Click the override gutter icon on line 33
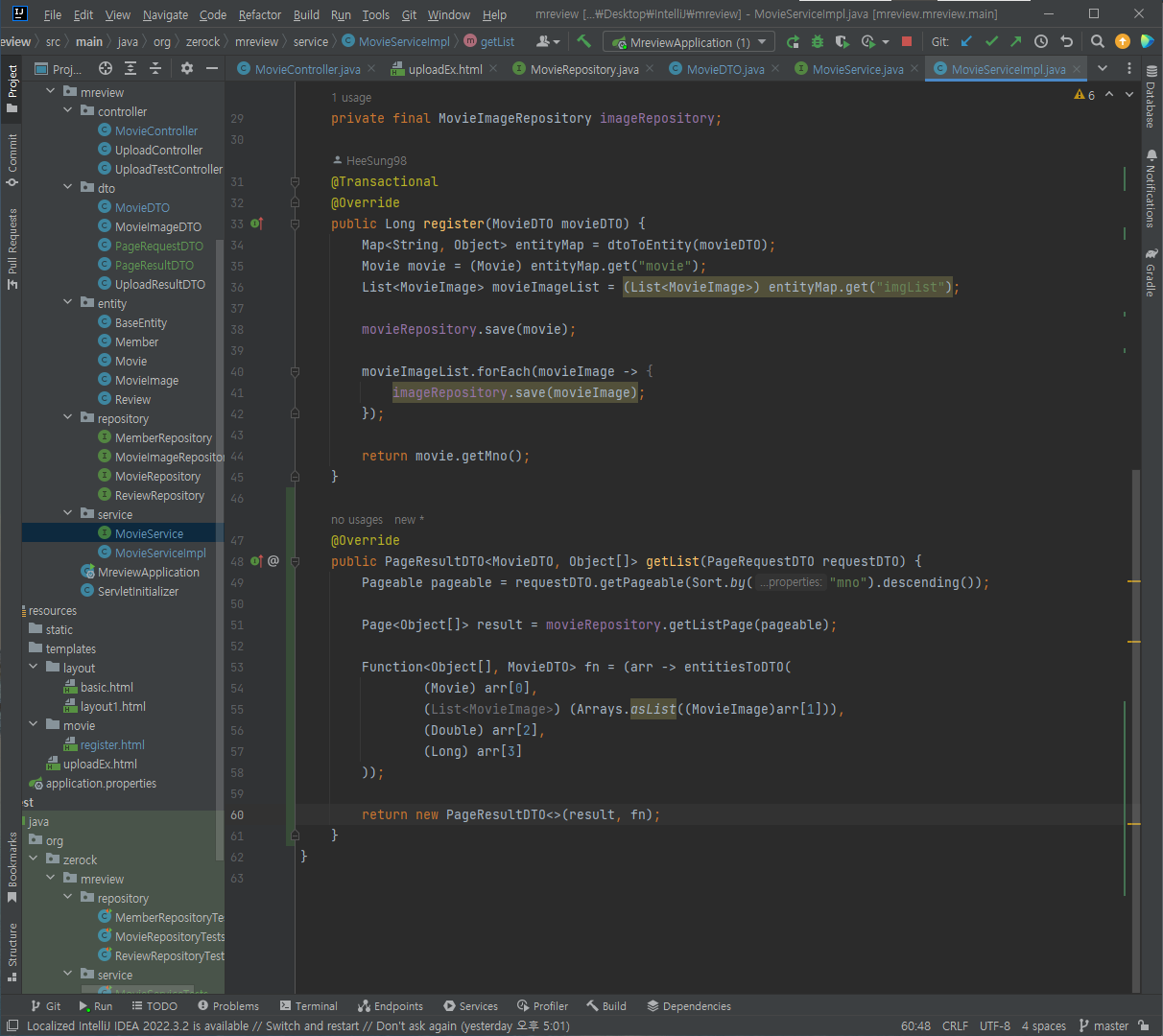This screenshot has height=1036, width=1163. 257,224
